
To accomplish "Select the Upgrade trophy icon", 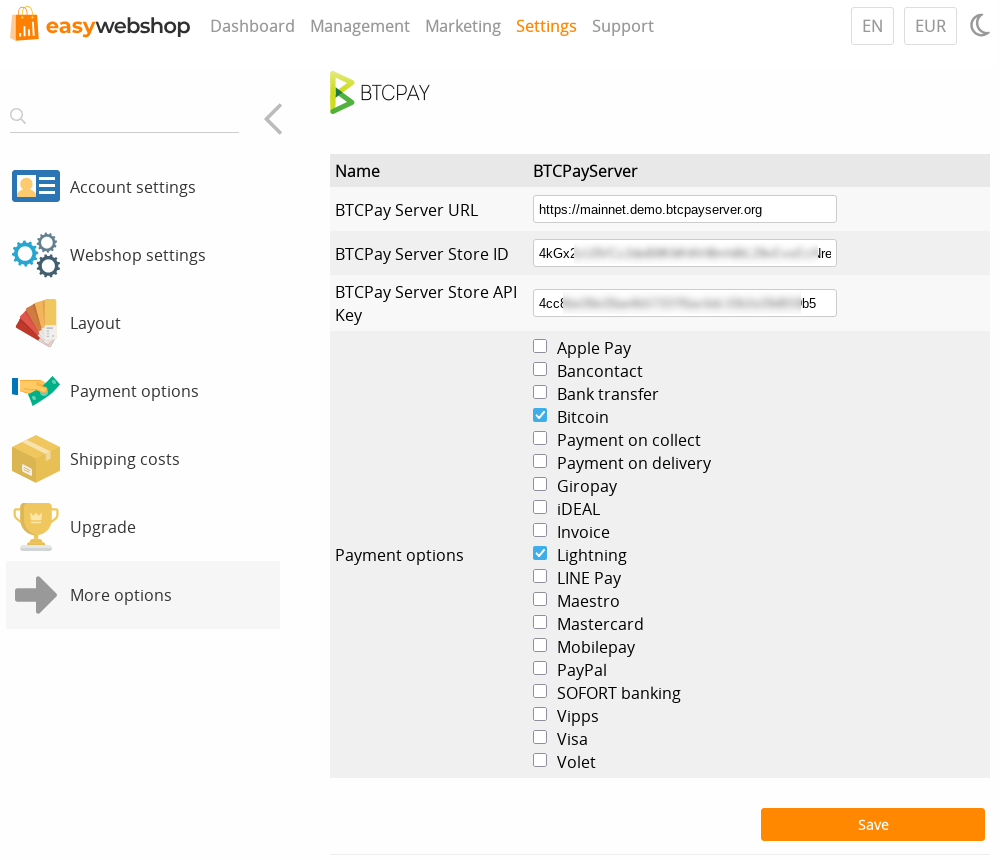I will [35, 526].
